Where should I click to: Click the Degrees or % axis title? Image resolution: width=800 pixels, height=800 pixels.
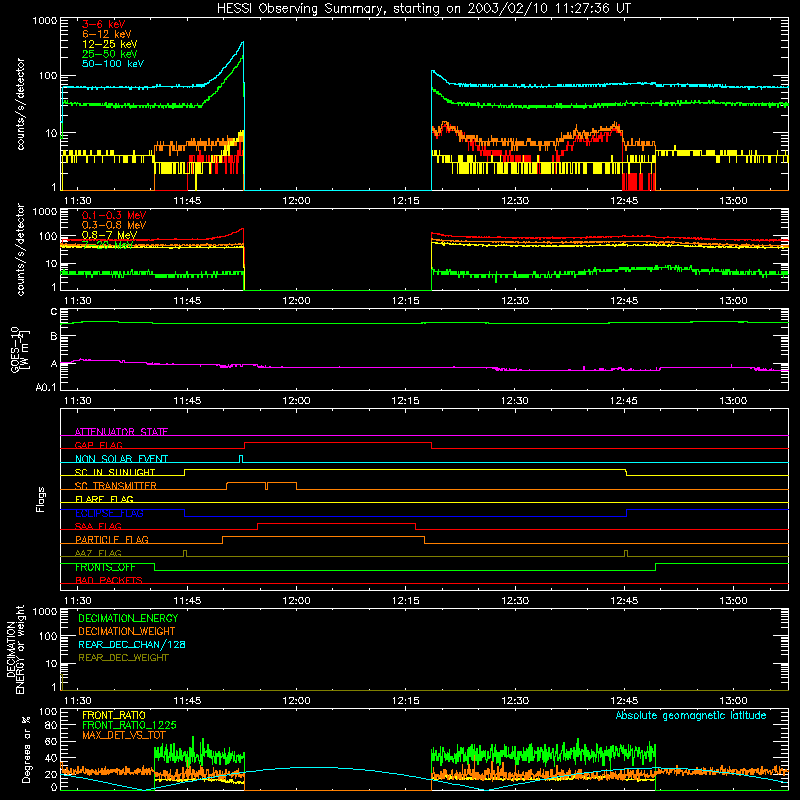pos(26,749)
